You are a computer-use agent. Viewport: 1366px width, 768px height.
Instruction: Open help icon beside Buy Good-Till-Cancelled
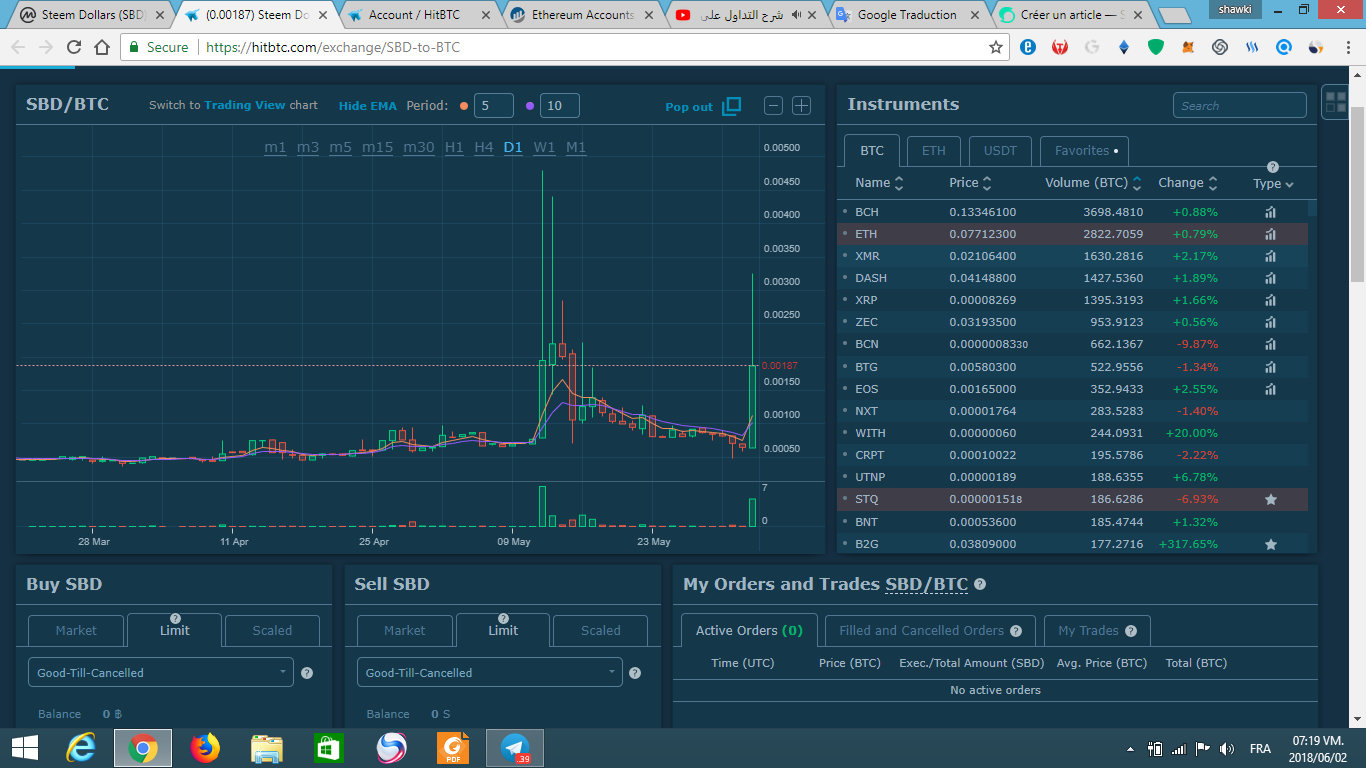[x=307, y=673]
